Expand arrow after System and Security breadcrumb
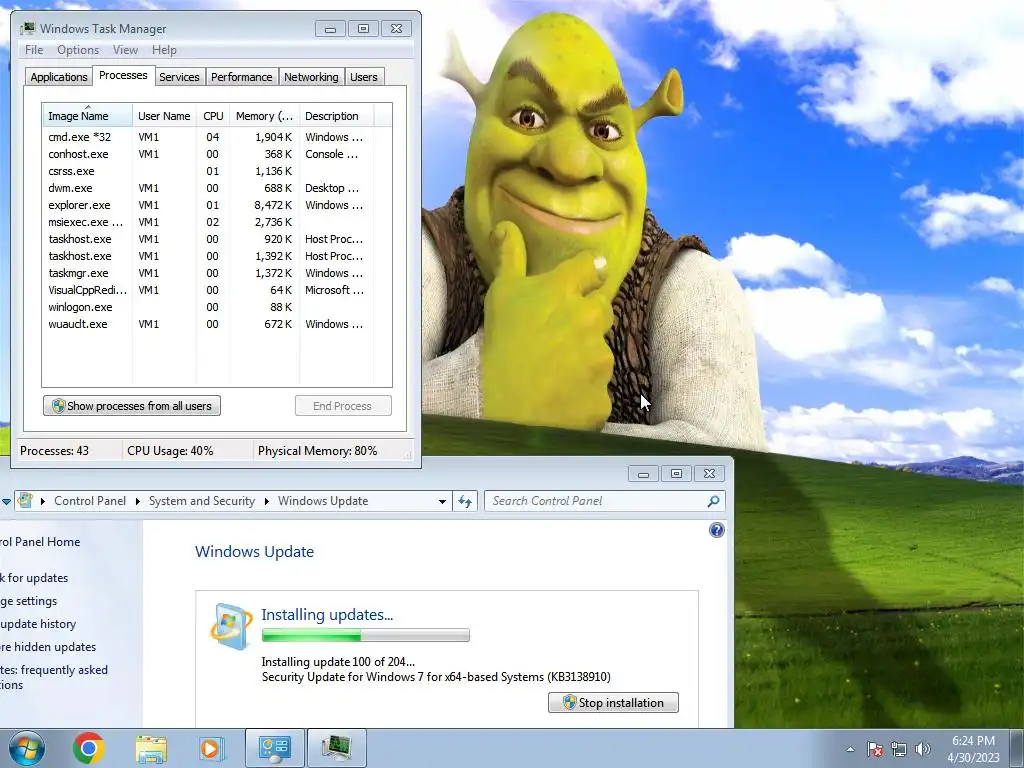The image size is (1024, 768). [266, 502]
